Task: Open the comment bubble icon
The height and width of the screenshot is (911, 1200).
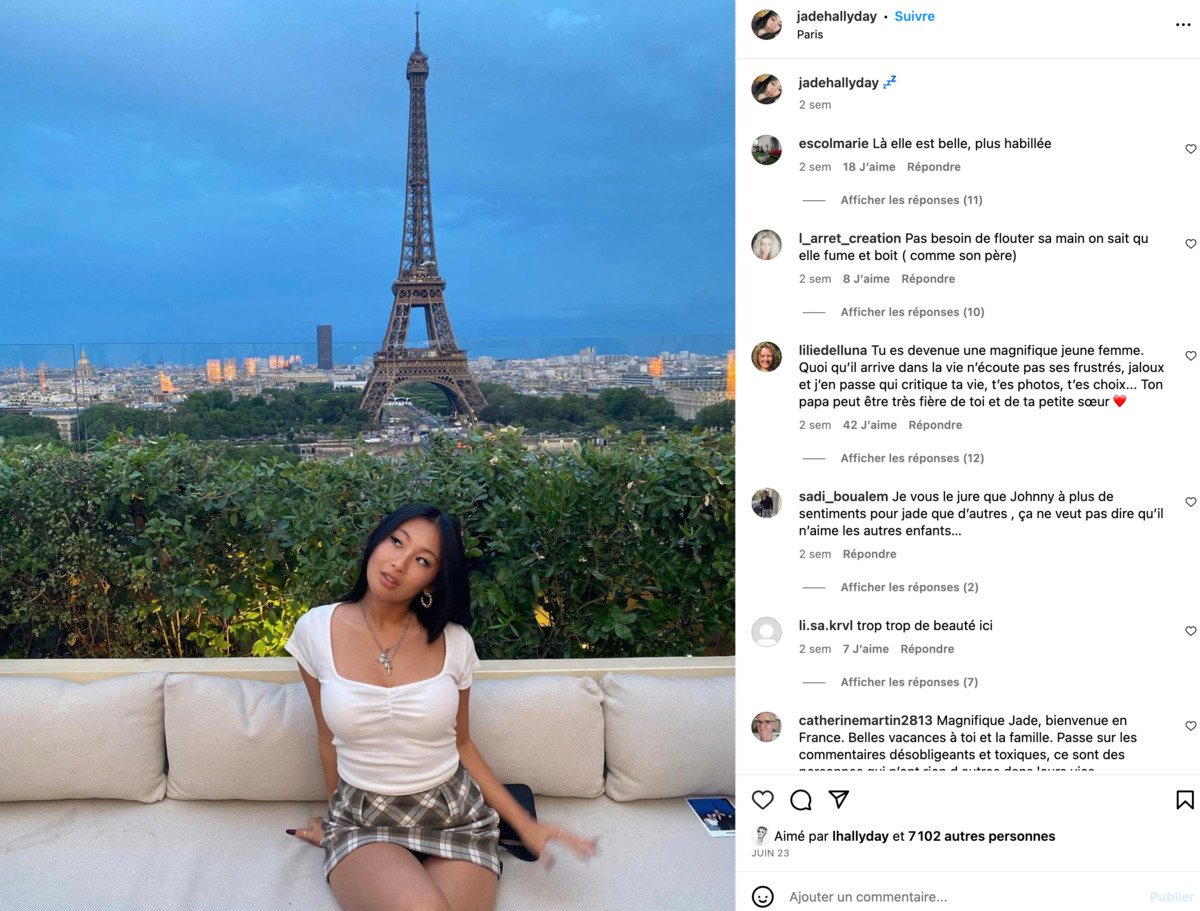Action: click(x=801, y=800)
